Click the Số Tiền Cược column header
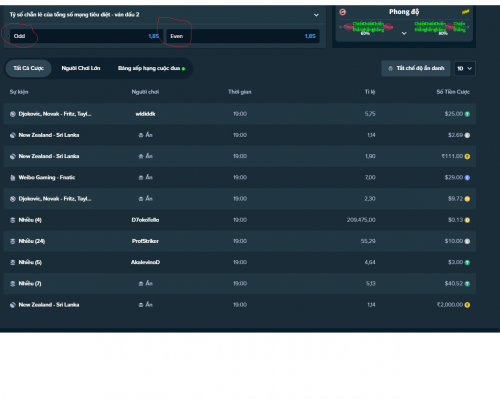 [x=453, y=92]
